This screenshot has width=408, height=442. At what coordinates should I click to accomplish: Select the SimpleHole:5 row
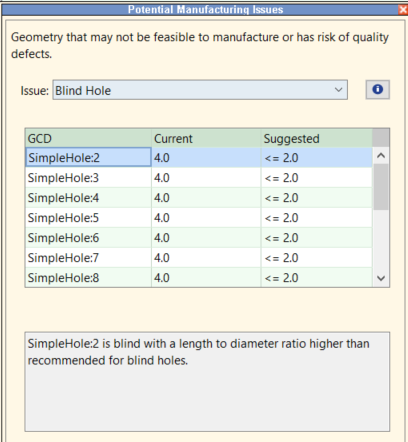(199, 218)
